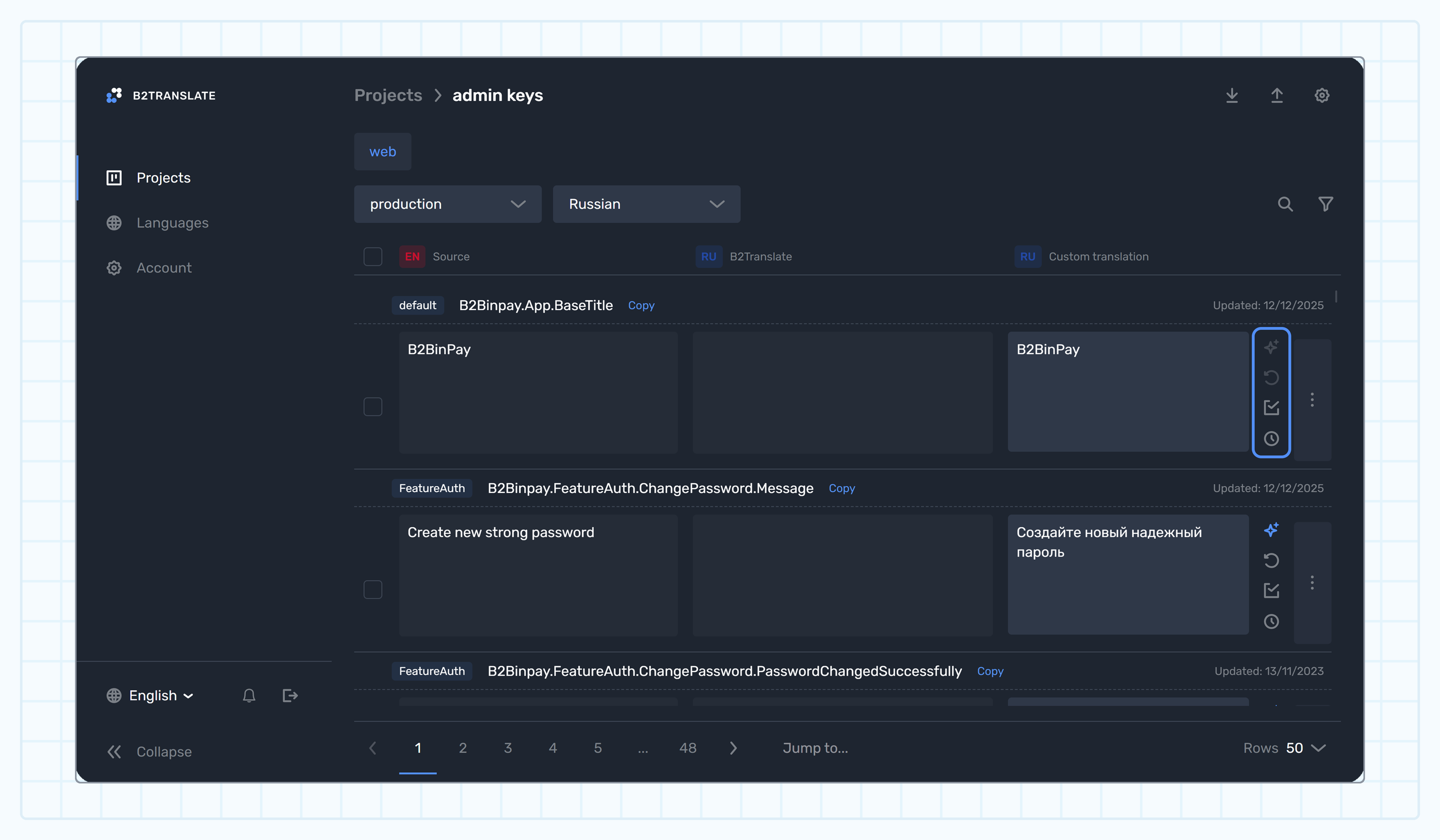Open more options for ChangePassword.Message row
1440x840 pixels.
pyautogui.click(x=1312, y=583)
